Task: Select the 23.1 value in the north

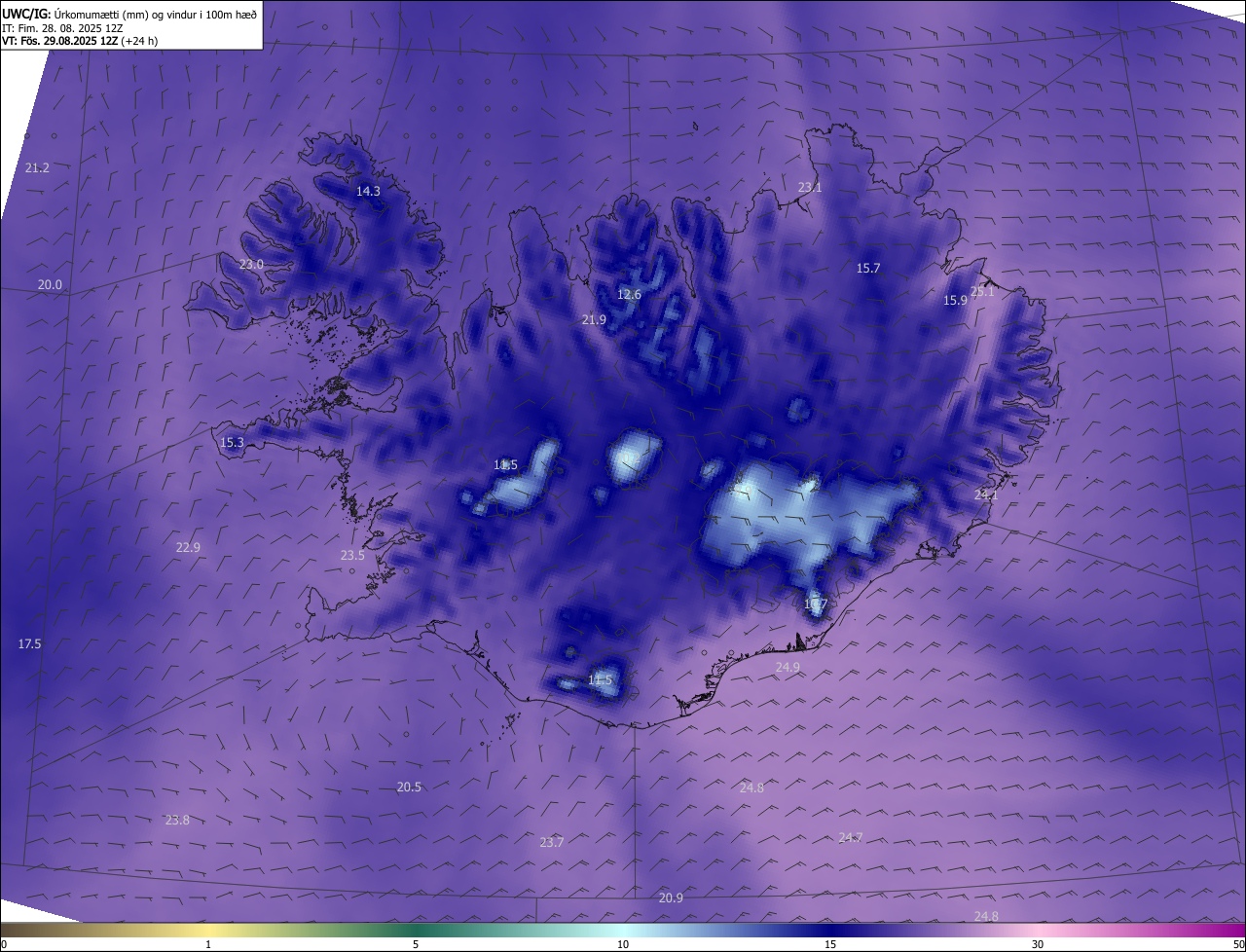Action: (x=810, y=188)
